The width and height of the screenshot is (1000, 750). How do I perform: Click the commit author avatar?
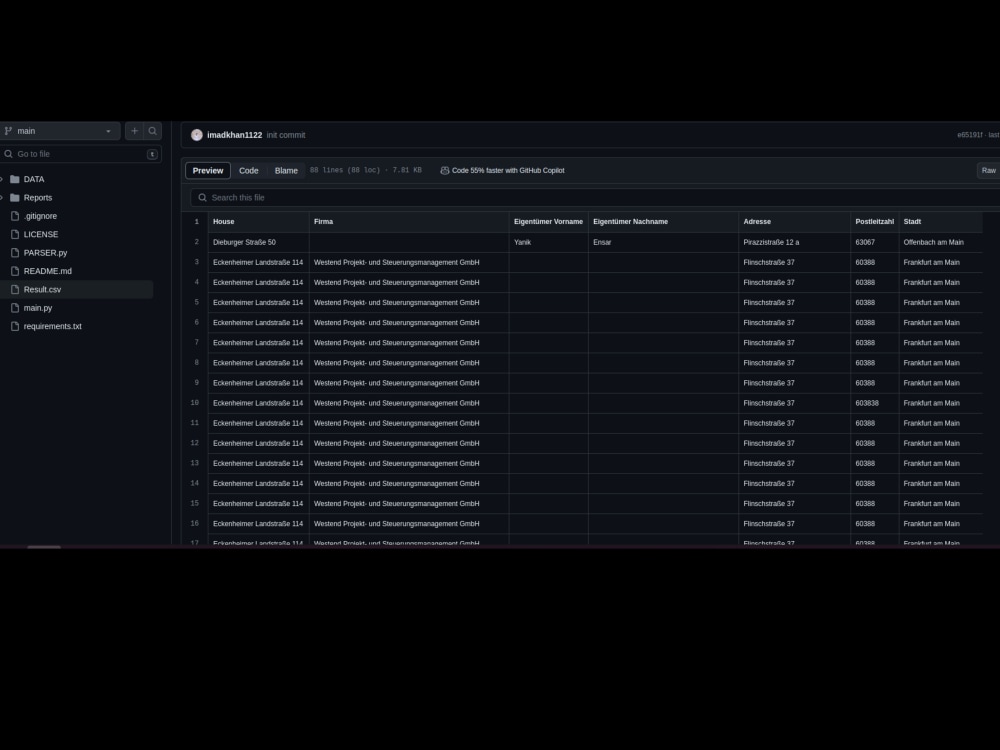(197, 134)
